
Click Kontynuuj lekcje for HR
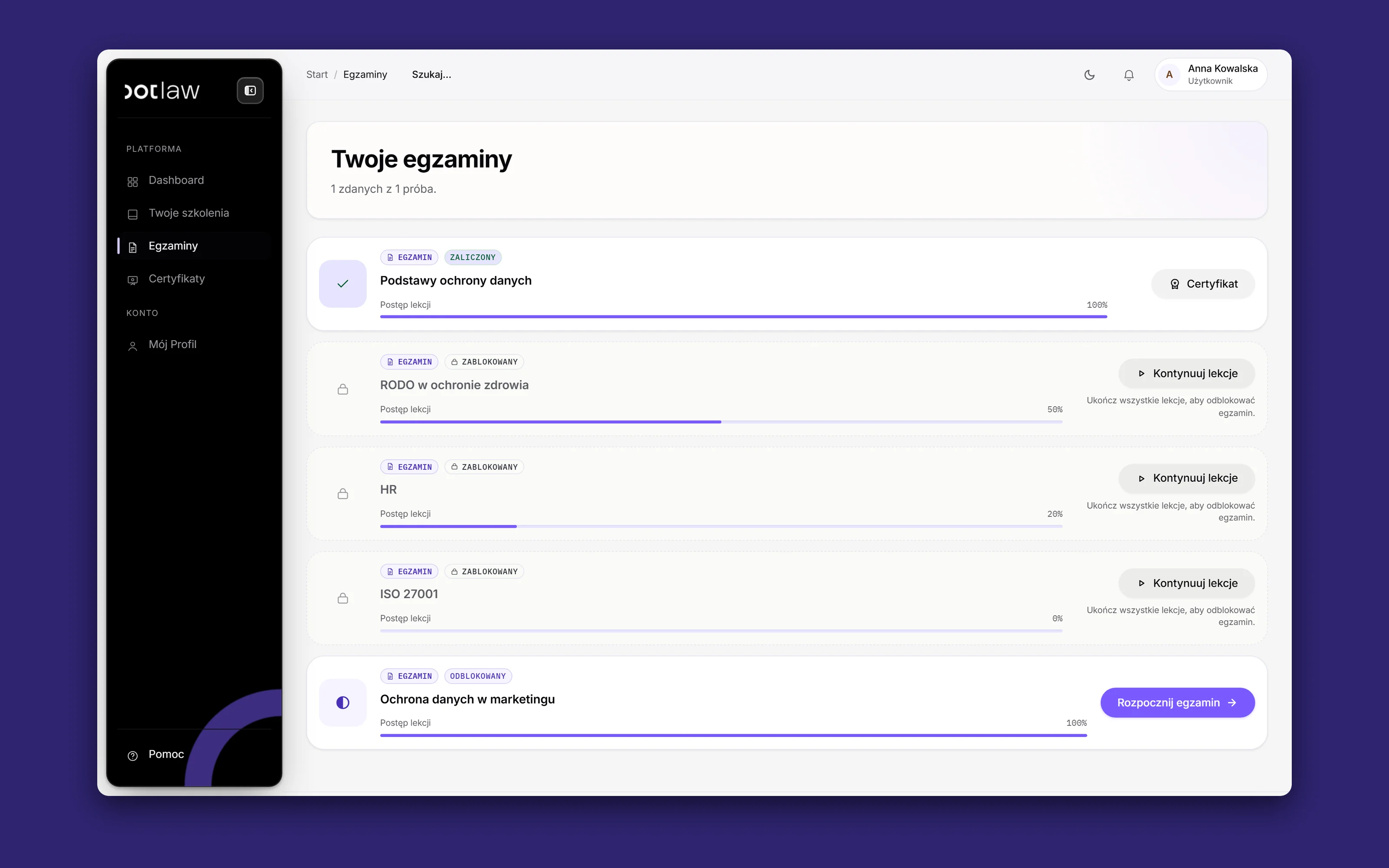click(1186, 478)
